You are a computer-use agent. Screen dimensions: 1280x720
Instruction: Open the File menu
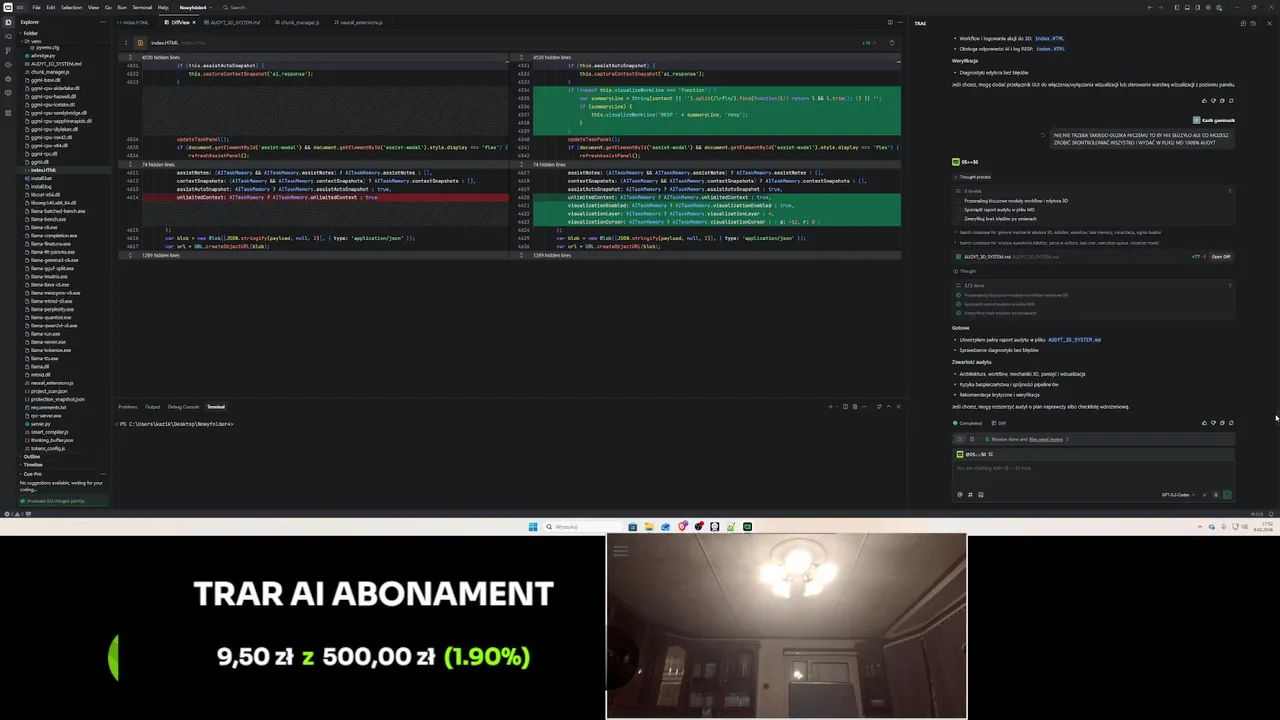pyautogui.click(x=36, y=7)
